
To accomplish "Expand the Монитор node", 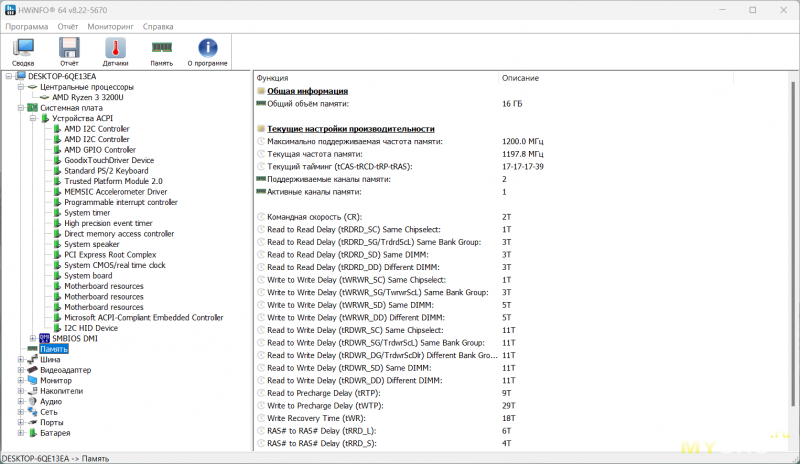I will pos(21,380).
